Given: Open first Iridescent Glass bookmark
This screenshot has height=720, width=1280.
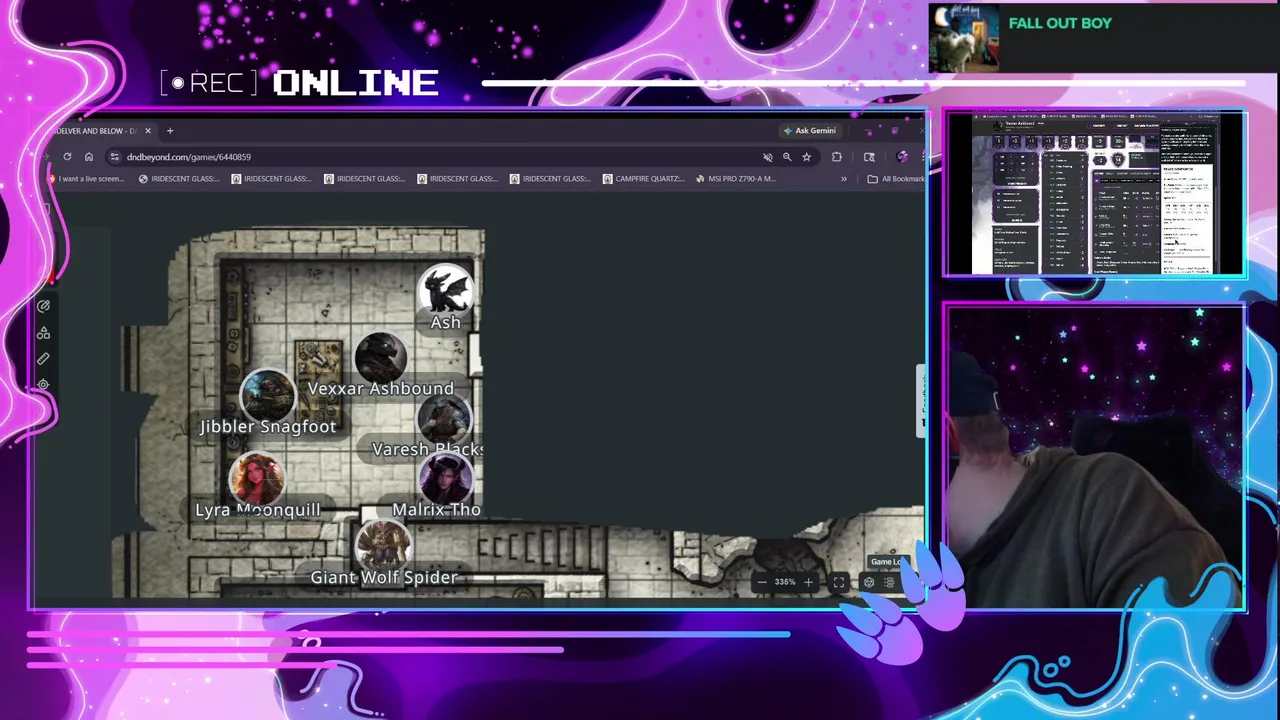Looking at the screenshot, I should 179,179.
